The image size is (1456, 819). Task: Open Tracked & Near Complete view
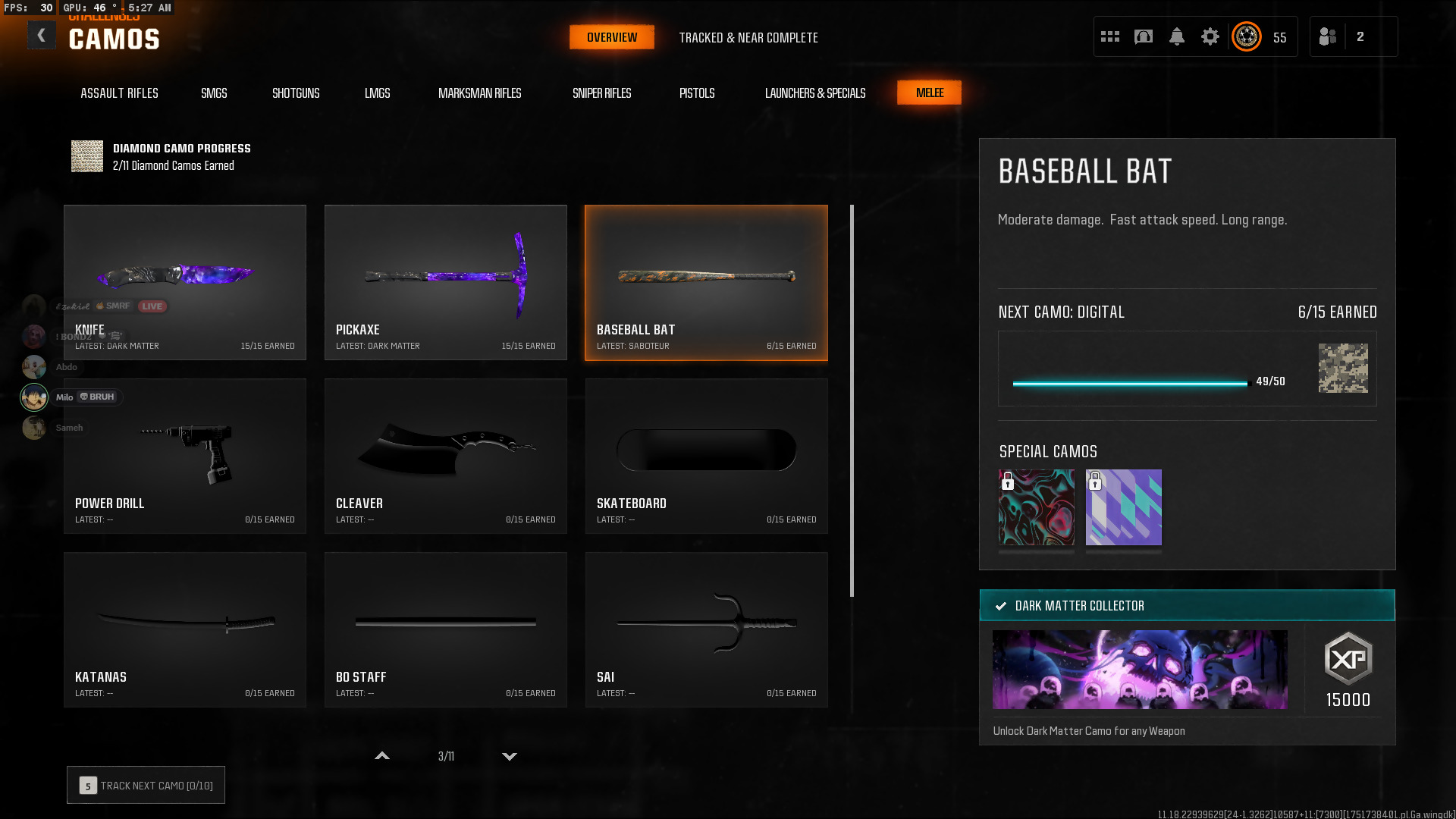point(748,37)
